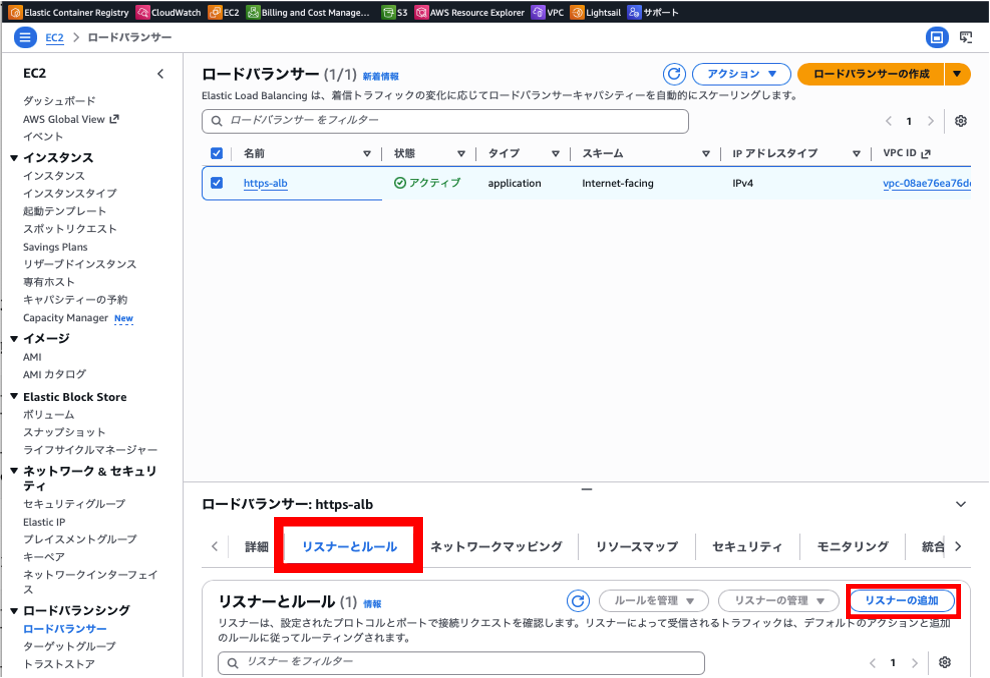The image size is (990, 678).
Task: Collapse ネットワーク & セキュリティ section
Action: (14, 471)
